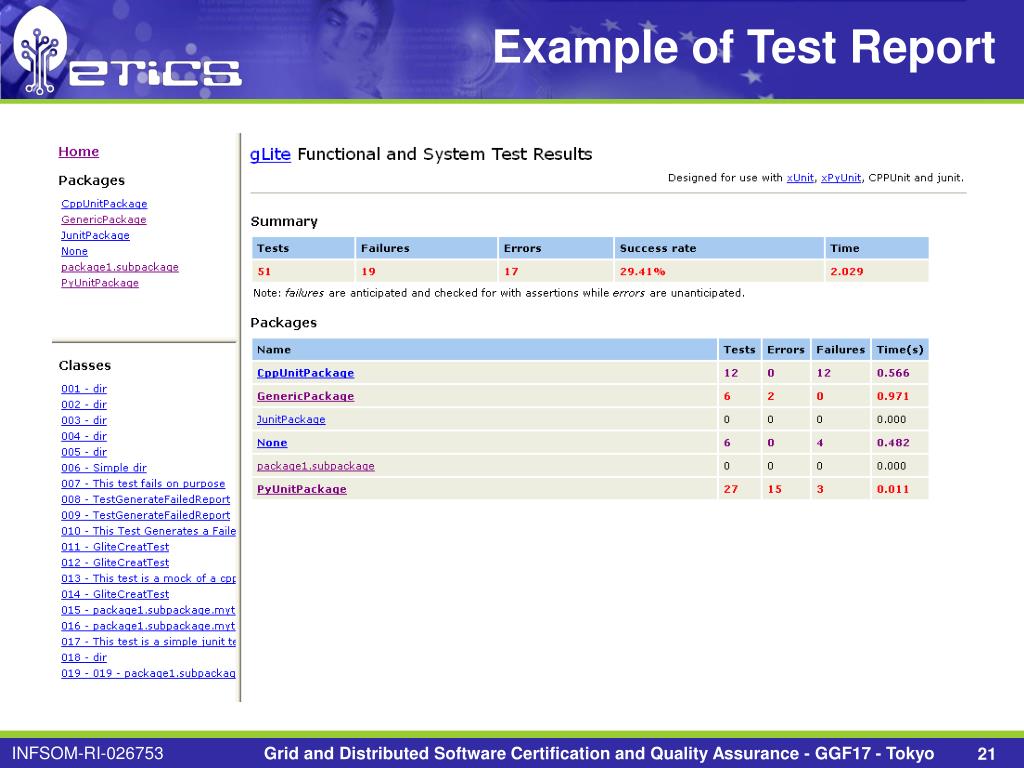This screenshot has width=1024, height=768.
Task: Open CppUnitPackage in the sidebar Packages list
Action: coord(104,204)
